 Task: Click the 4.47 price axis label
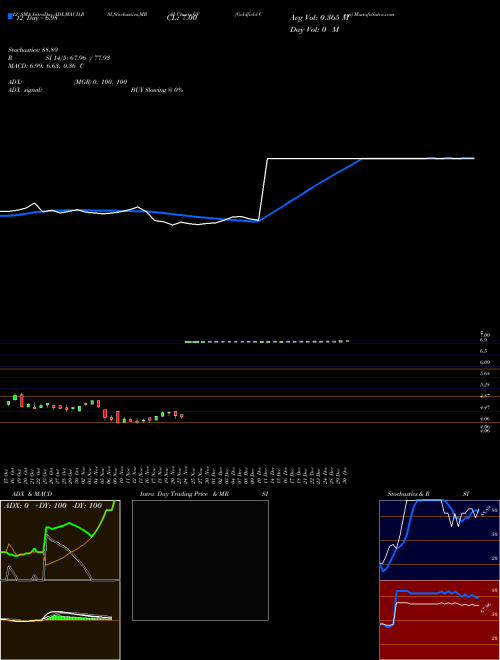click(x=484, y=407)
